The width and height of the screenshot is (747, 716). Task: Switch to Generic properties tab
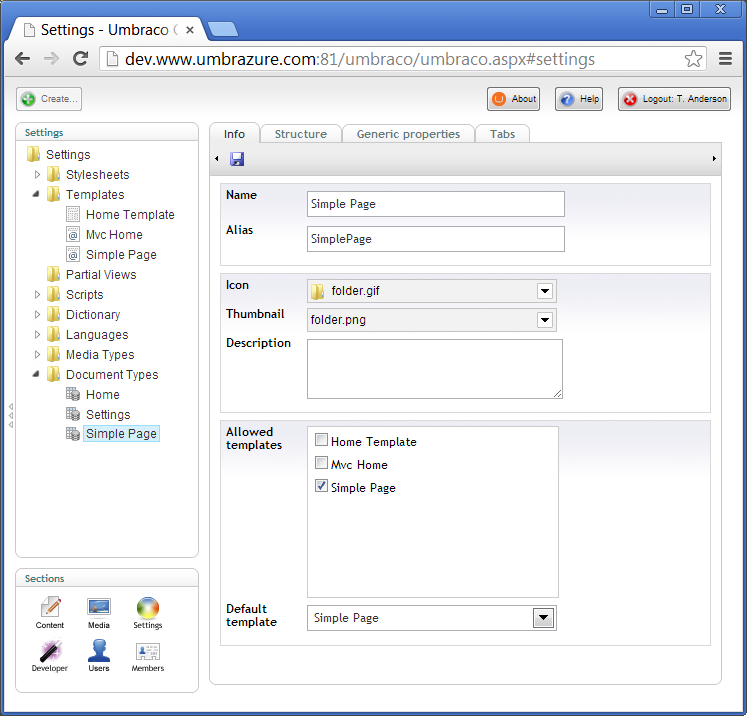pos(408,134)
